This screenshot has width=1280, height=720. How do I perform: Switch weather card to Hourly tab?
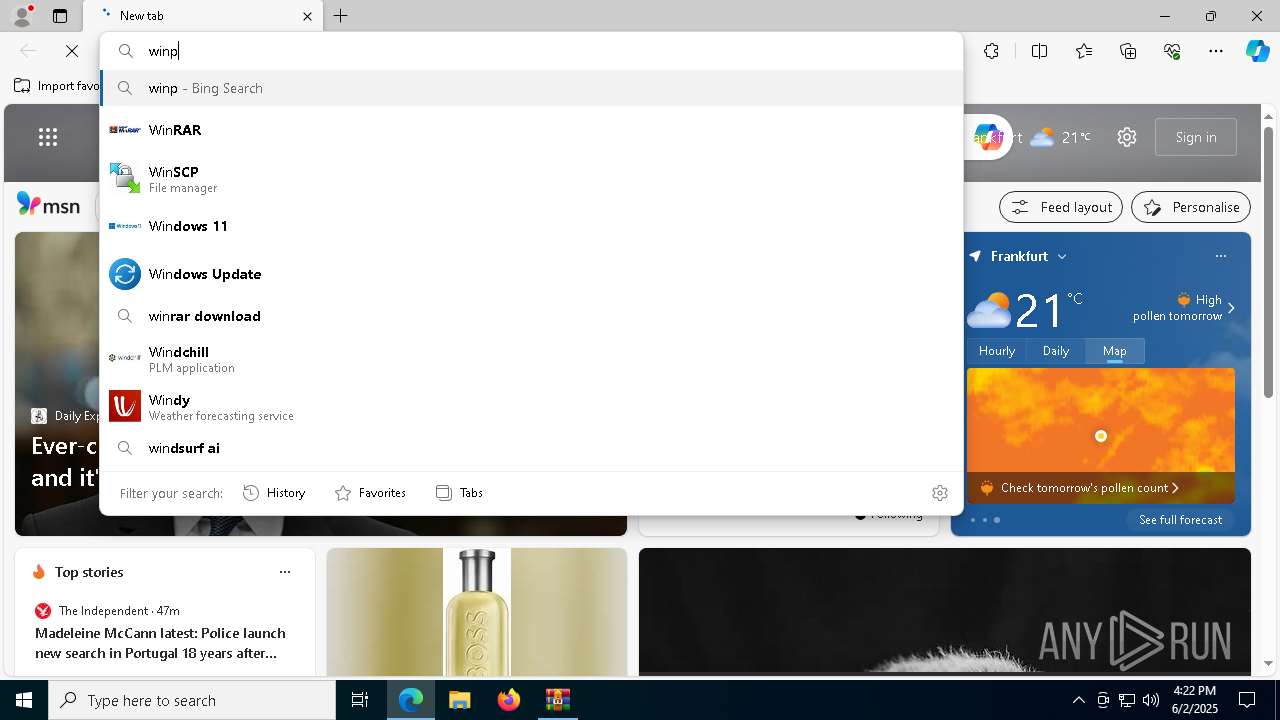pyautogui.click(x=997, y=351)
